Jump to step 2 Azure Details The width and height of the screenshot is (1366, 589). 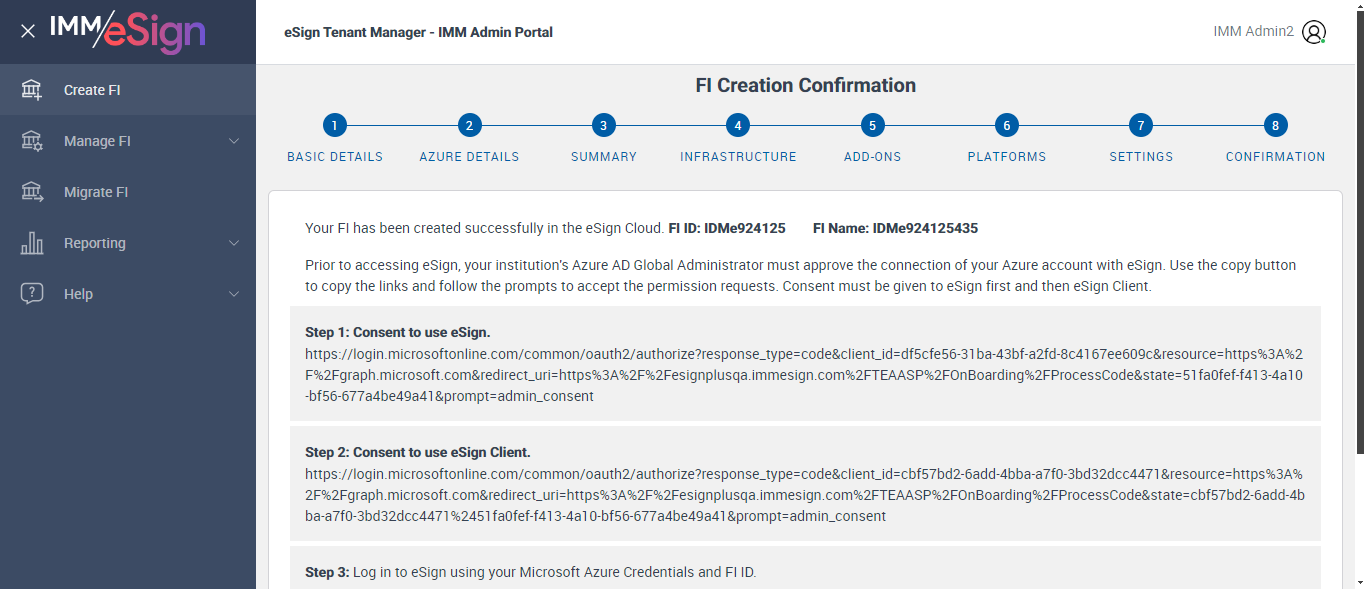click(x=469, y=126)
